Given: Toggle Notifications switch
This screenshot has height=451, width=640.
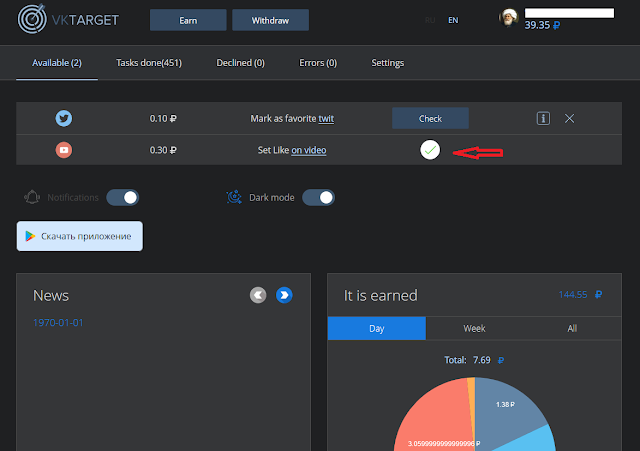Looking at the screenshot, I should click(x=122, y=198).
